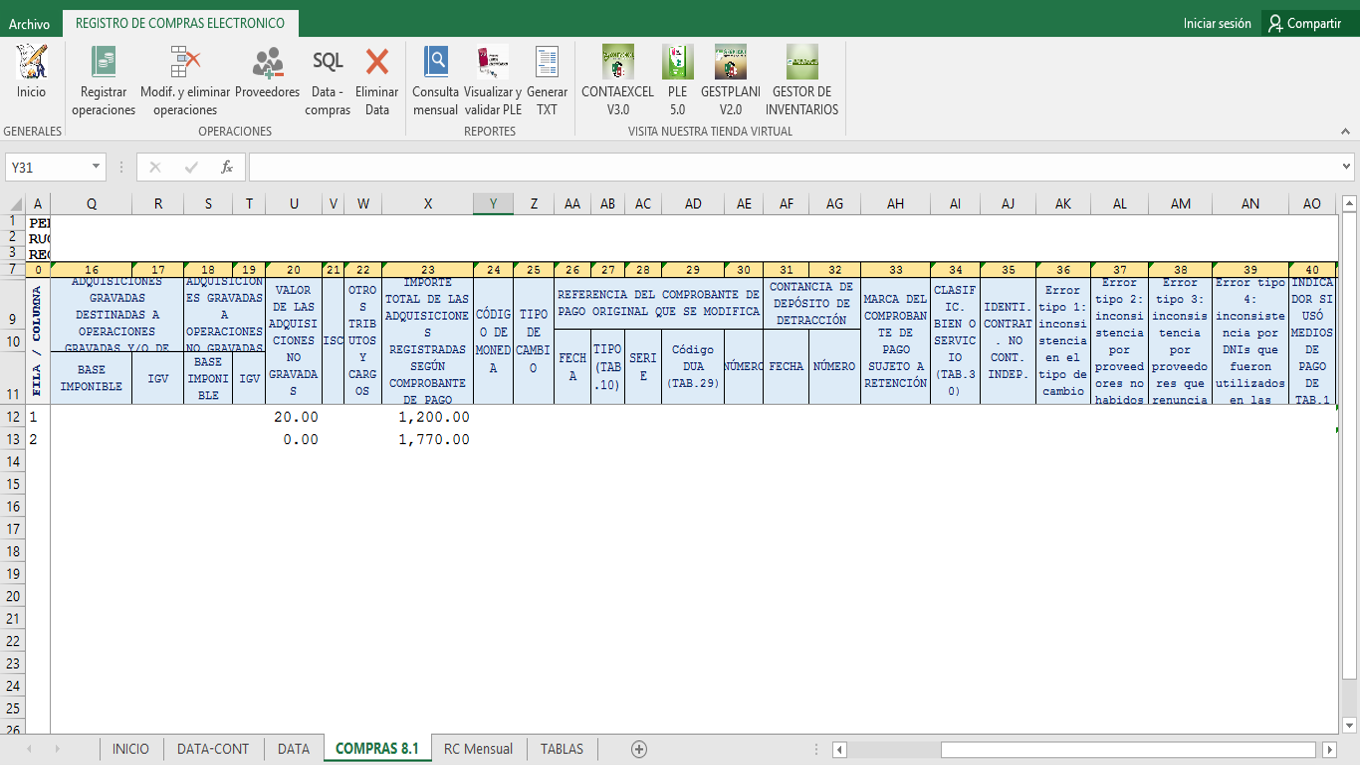Open CONTAEXCEL V3.0 store link
The width and height of the screenshot is (1360, 765).
[x=618, y=82]
